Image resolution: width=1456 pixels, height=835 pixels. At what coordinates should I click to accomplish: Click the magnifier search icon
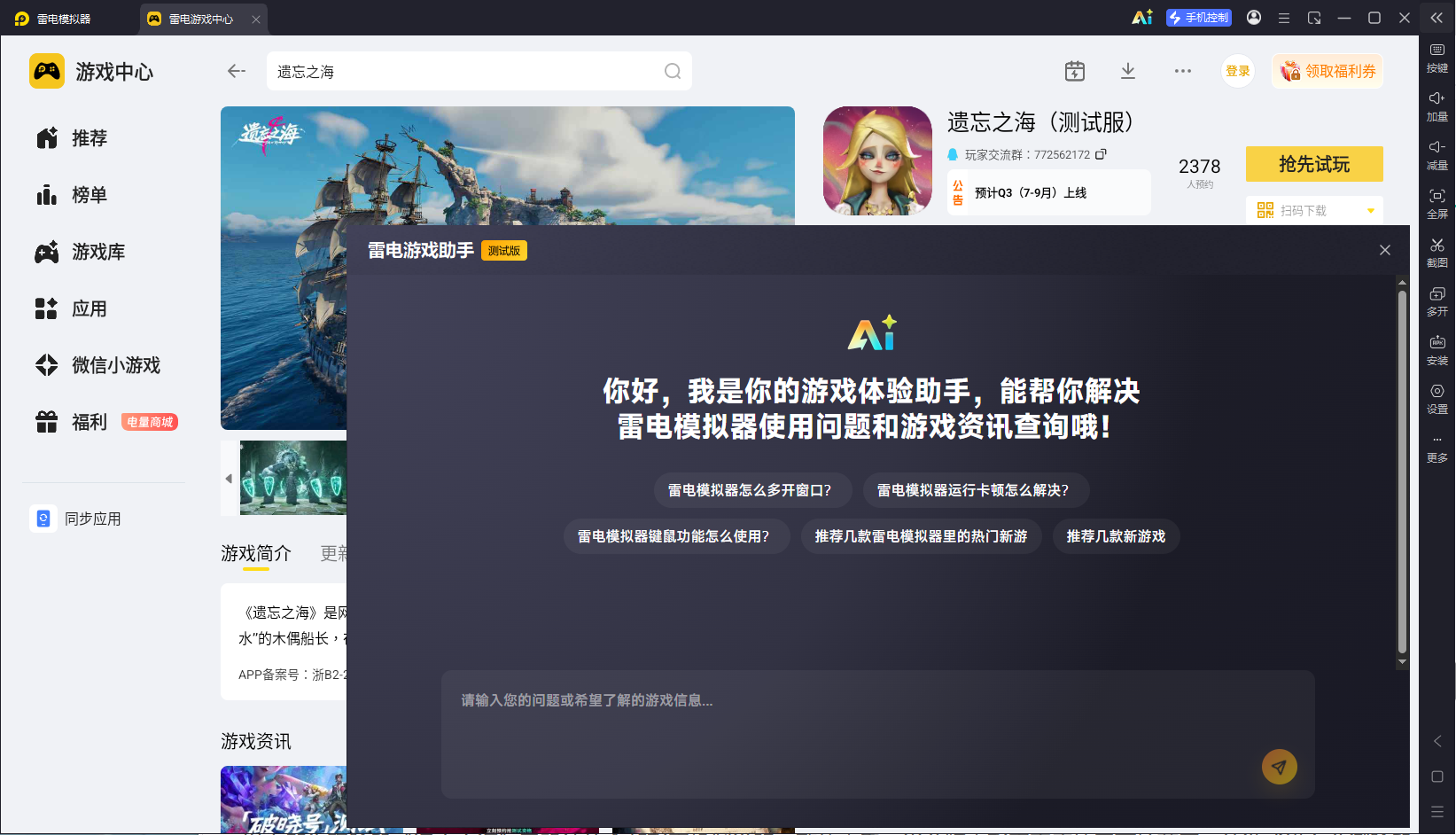click(x=673, y=71)
